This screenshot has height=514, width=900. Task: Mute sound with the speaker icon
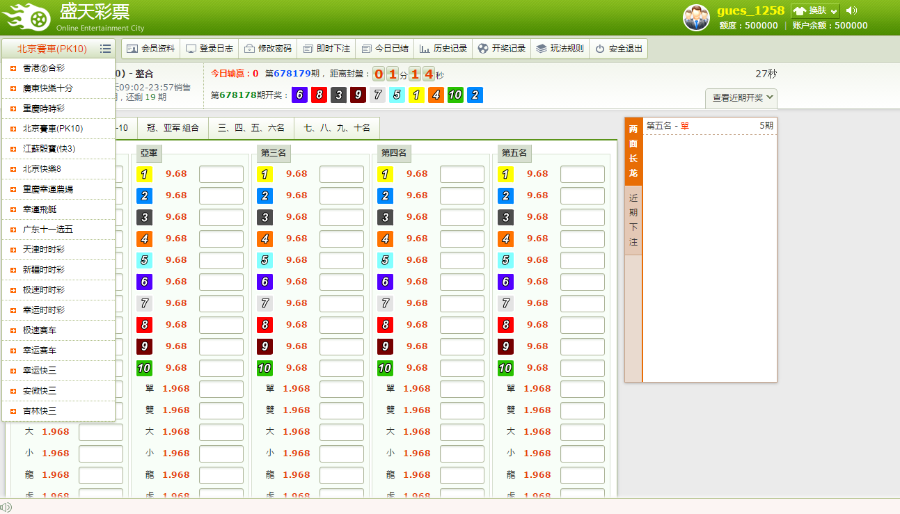coord(852,11)
